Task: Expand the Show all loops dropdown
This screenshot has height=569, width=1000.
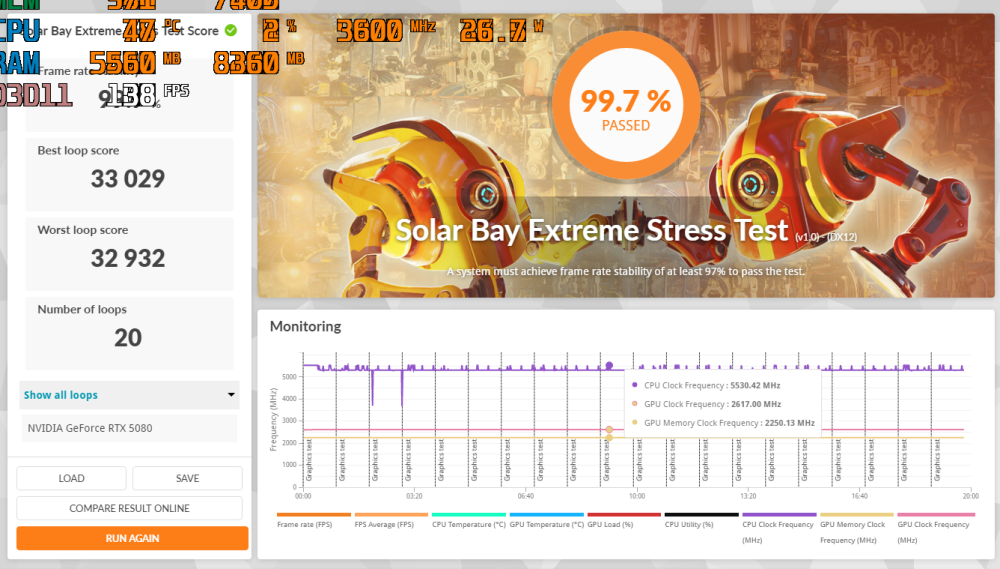Action: [129, 395]
